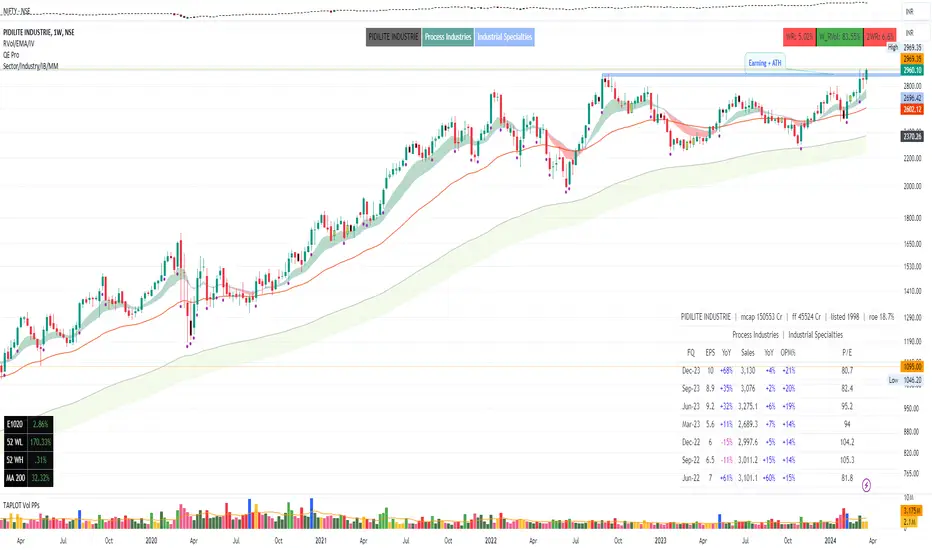Click the dark 2370.26 price label
Image resolution: width=932 pixels, height=550 pixels.
(x=912, y=137)
